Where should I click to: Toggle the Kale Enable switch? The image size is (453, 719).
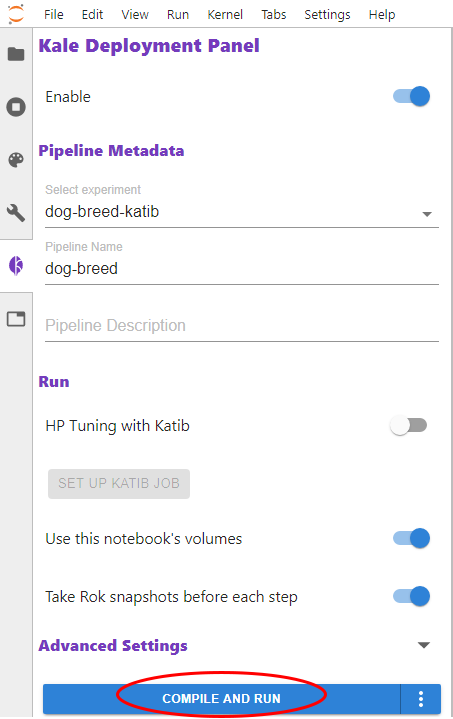click(411, 96)
